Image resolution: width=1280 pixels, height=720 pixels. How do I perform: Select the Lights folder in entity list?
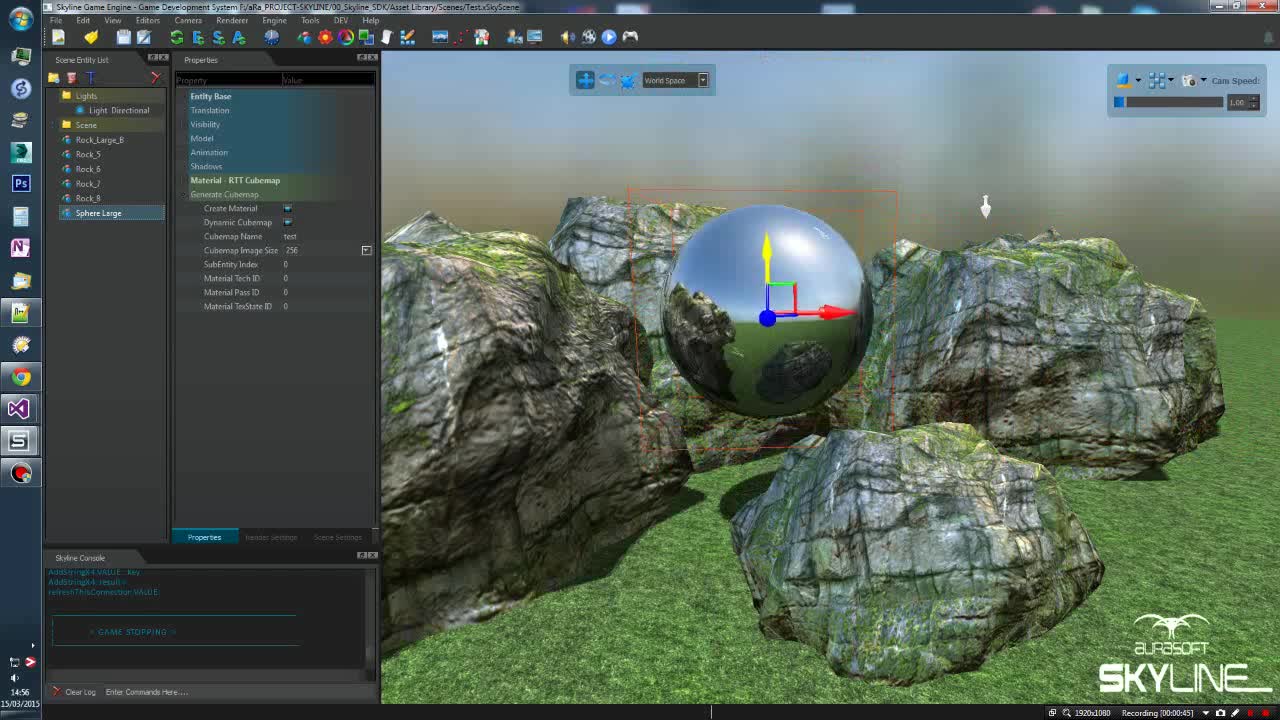click(x=86, y=96)
